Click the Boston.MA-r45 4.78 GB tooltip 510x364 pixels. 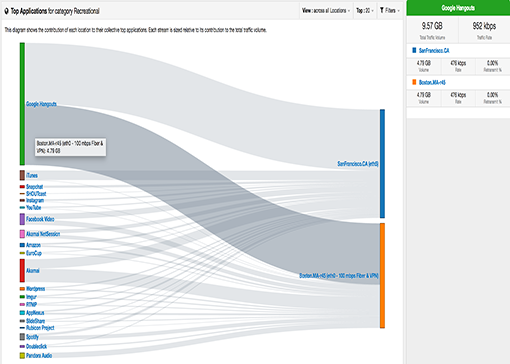point(70,147)
